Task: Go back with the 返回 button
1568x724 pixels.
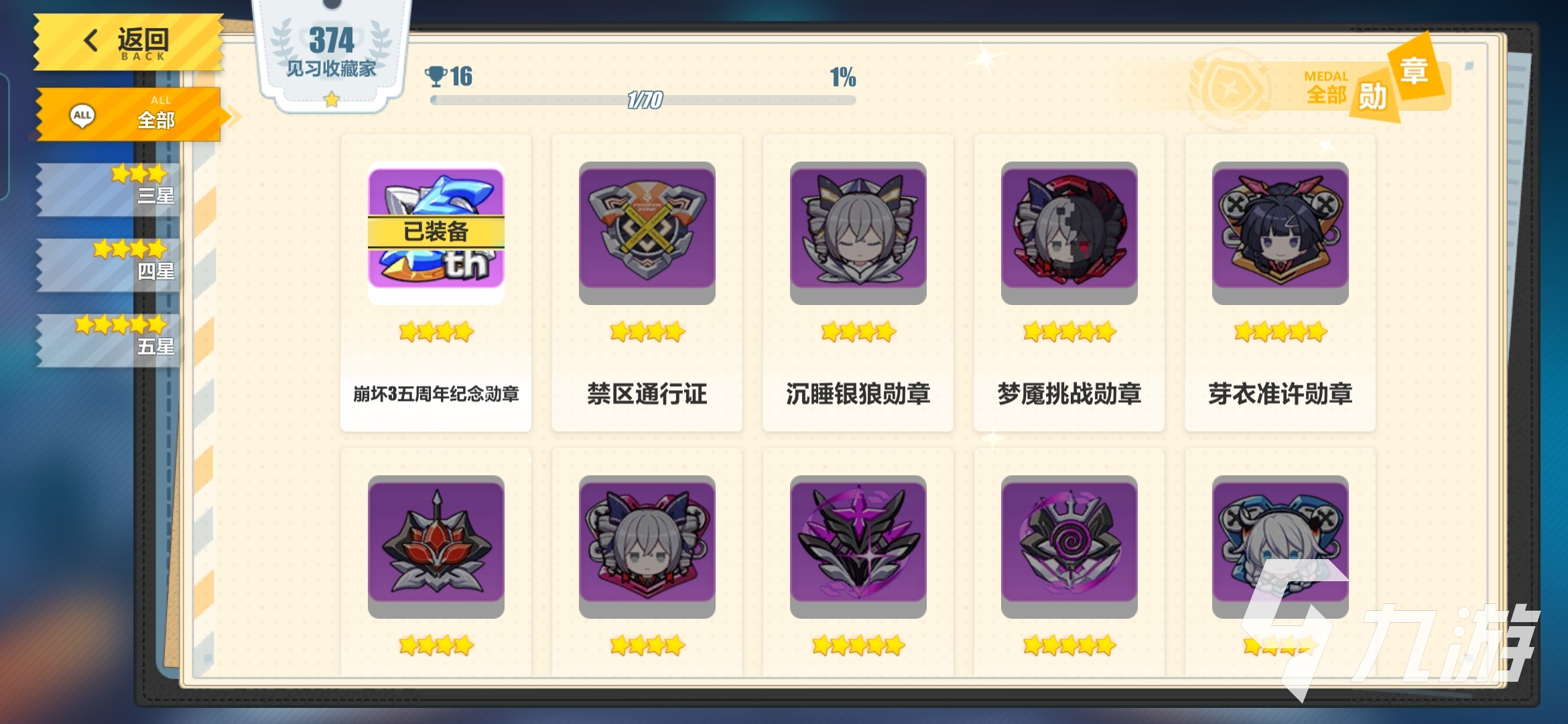Action: (x=129, y=43)
